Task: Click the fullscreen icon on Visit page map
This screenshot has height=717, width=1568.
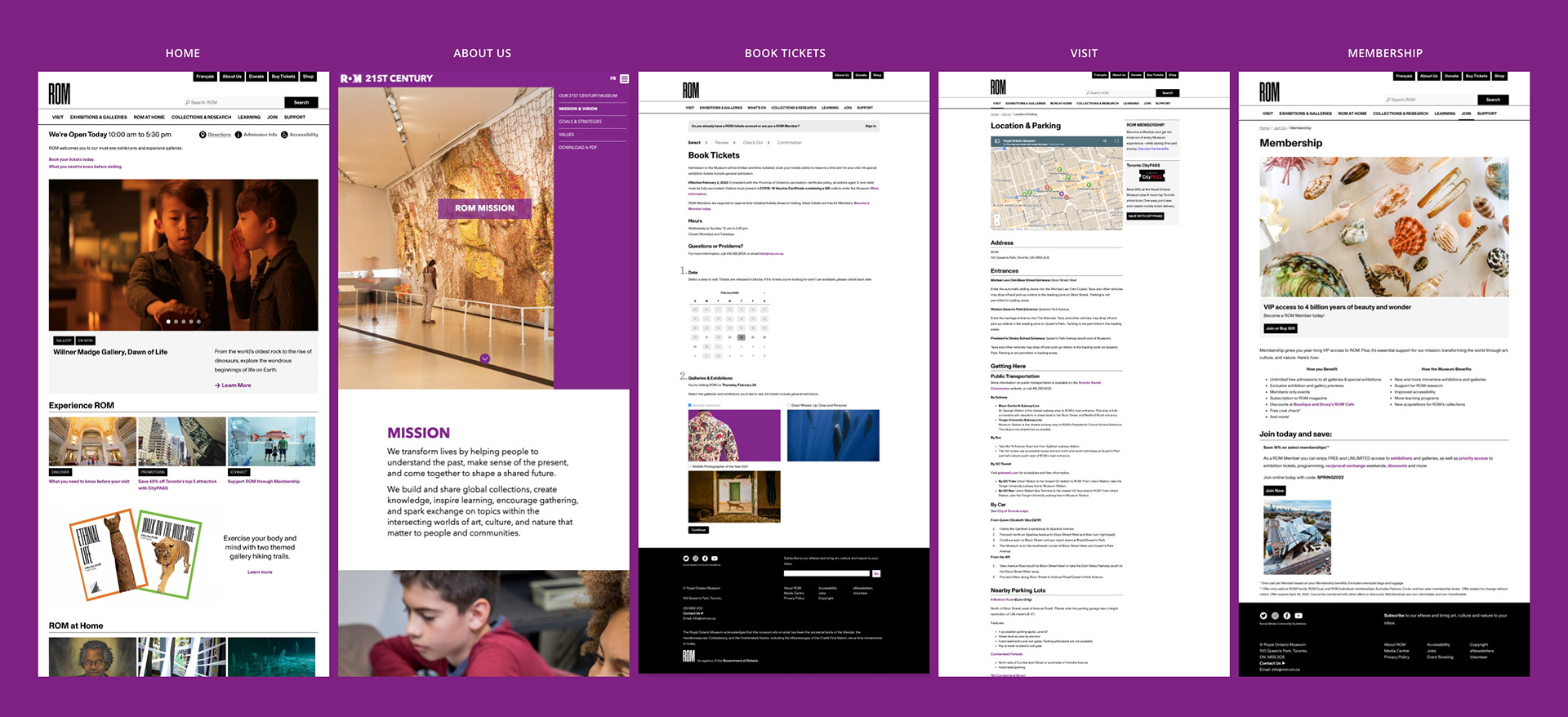Action: click(x=1116, y=141)
